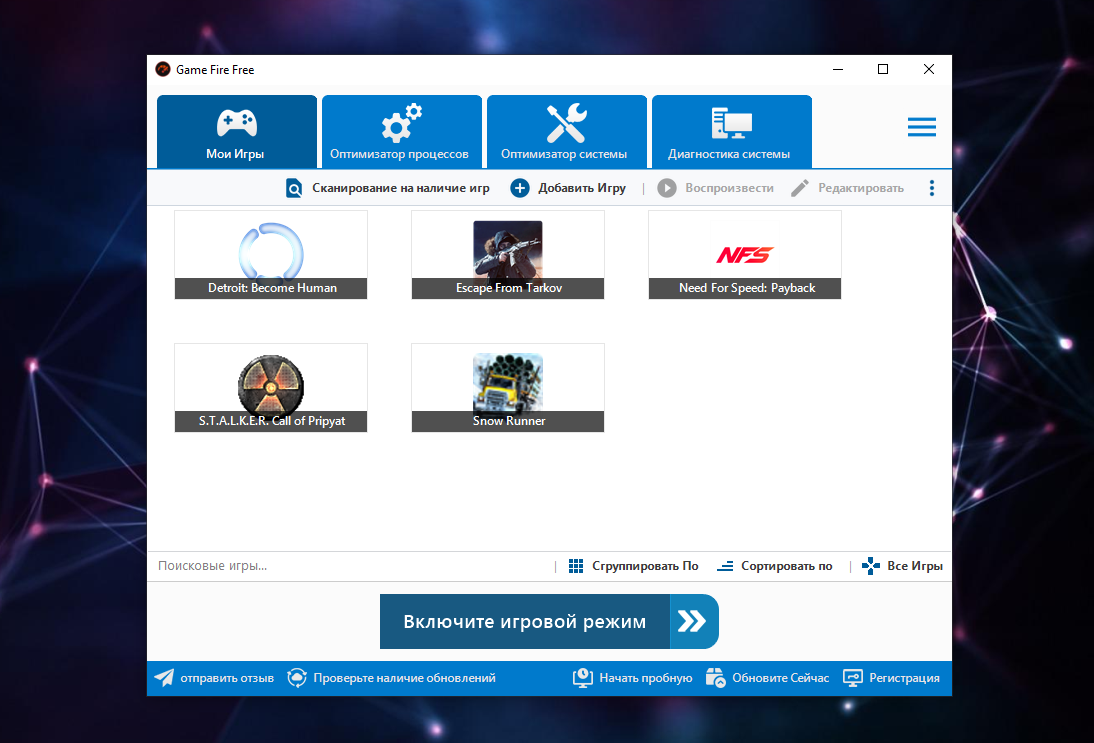
Task: Click Обновите Сейчас link
Action: 781,678
